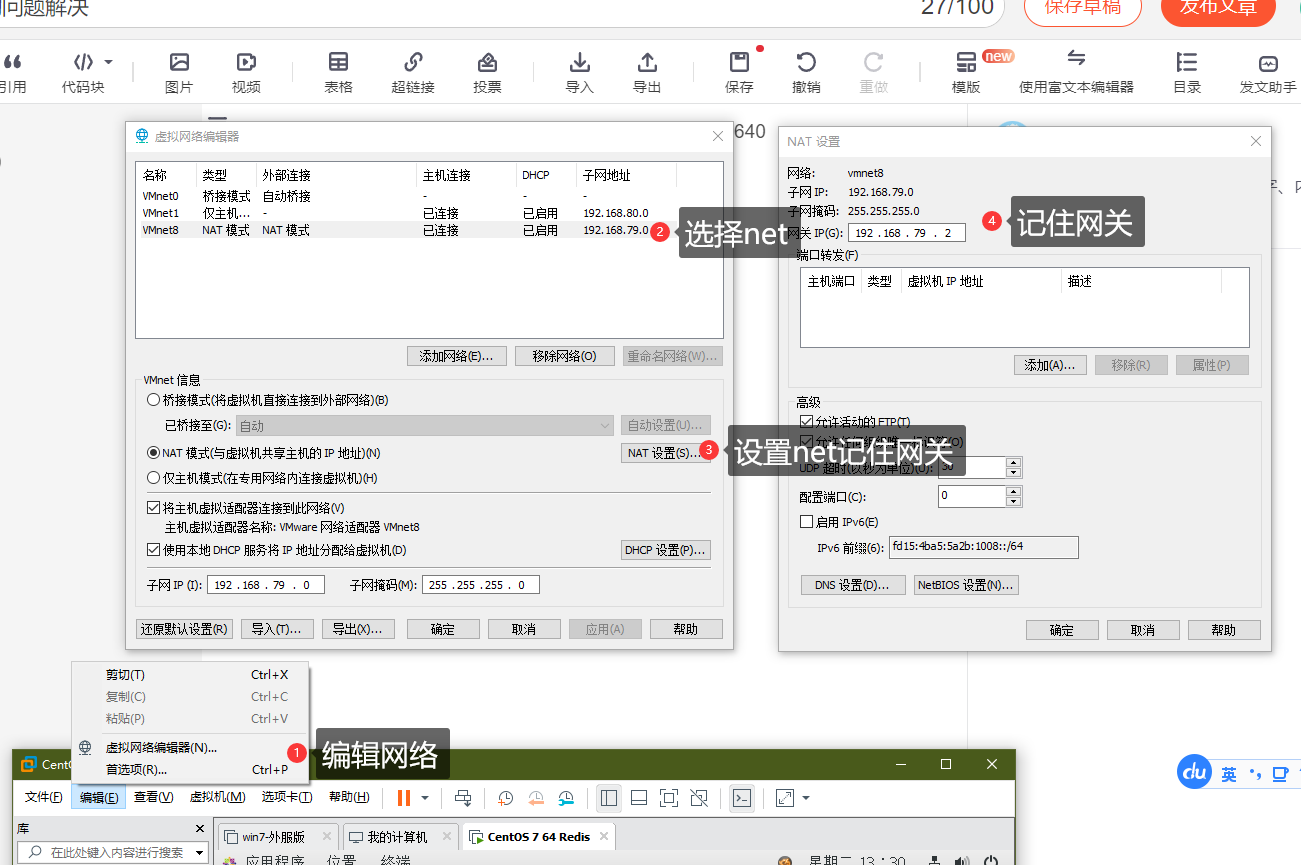Click the 图片 image insert icon
This screenshot has height=865, width=1301.
click(x=179, y=62)
